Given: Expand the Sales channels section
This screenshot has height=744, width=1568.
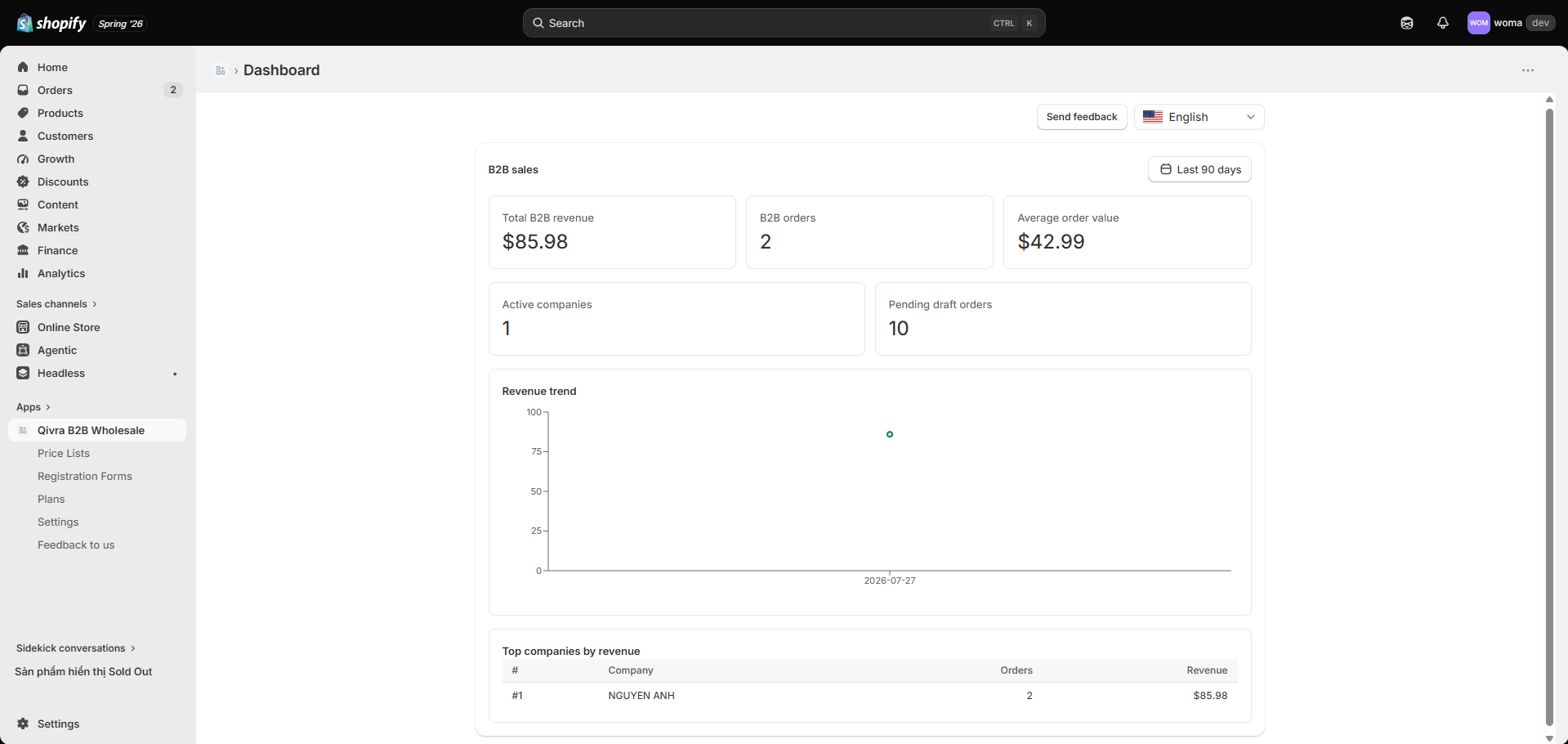Looking at the screenshot, I should [x=57, y=304].
